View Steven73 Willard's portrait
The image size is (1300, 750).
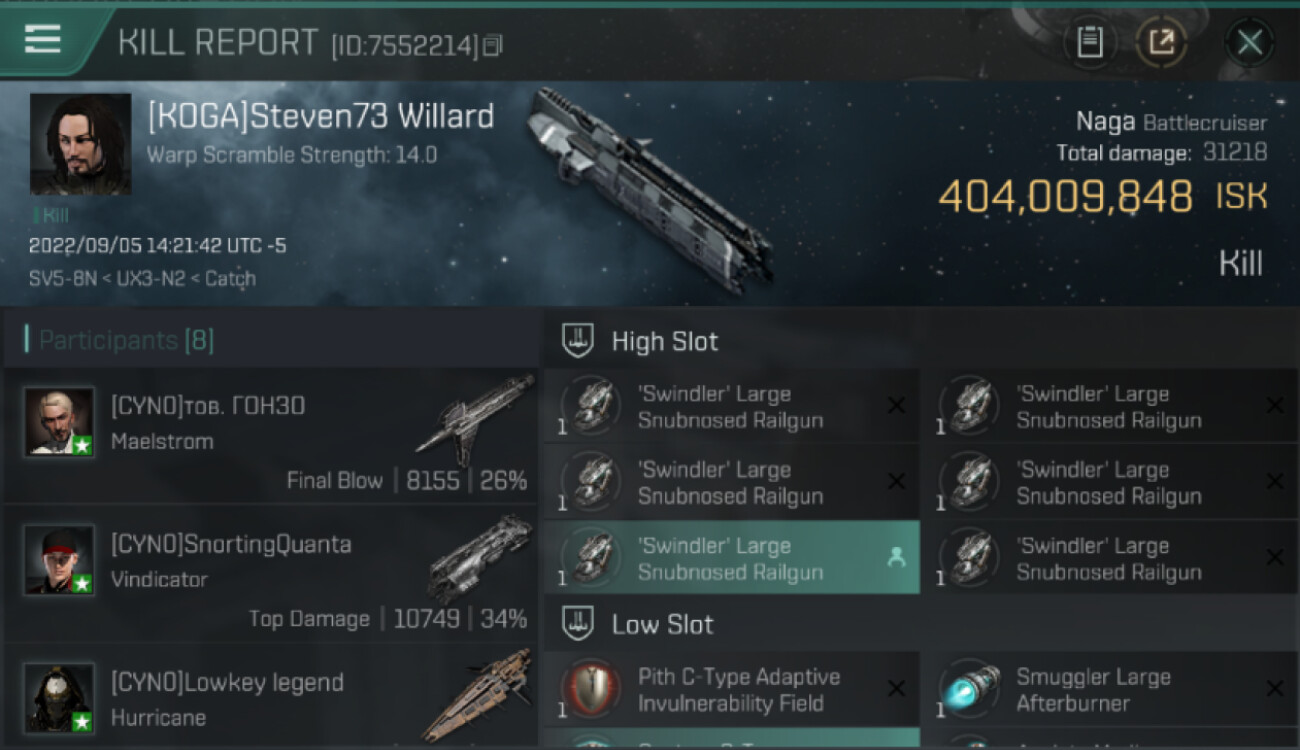click(x=80, y=144)
